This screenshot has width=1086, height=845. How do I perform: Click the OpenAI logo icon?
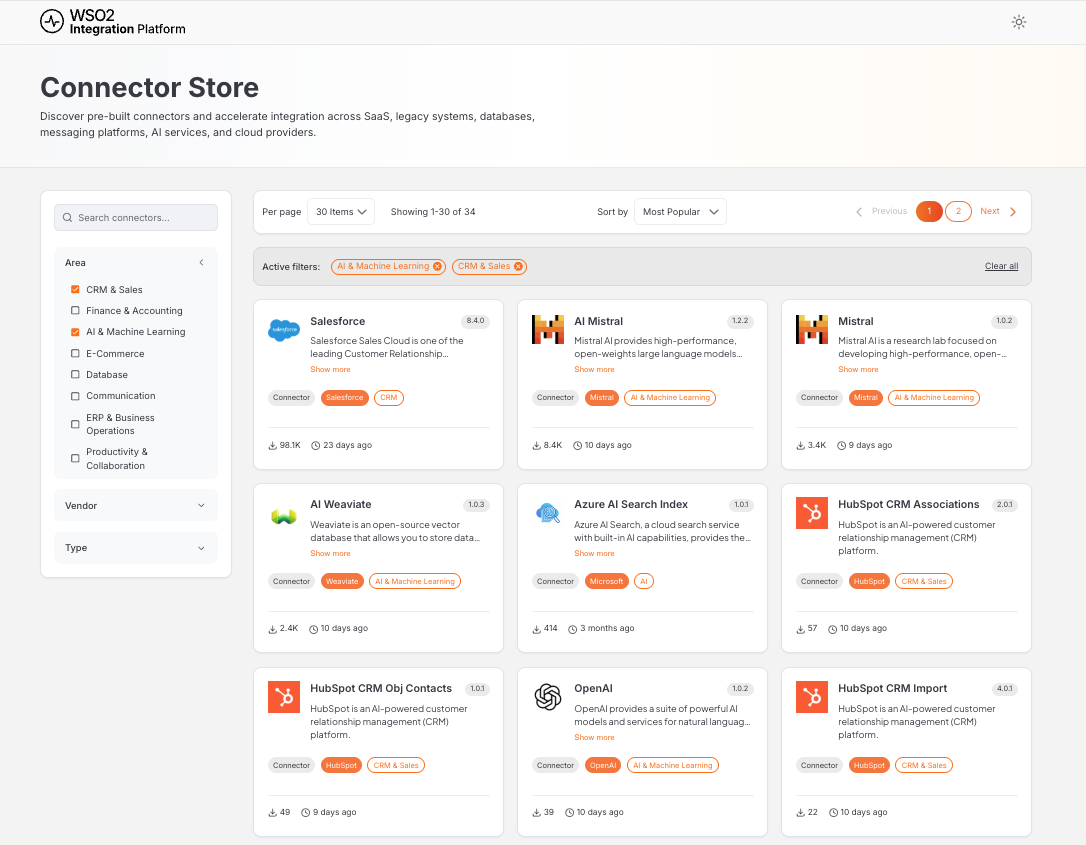point(548,697)
